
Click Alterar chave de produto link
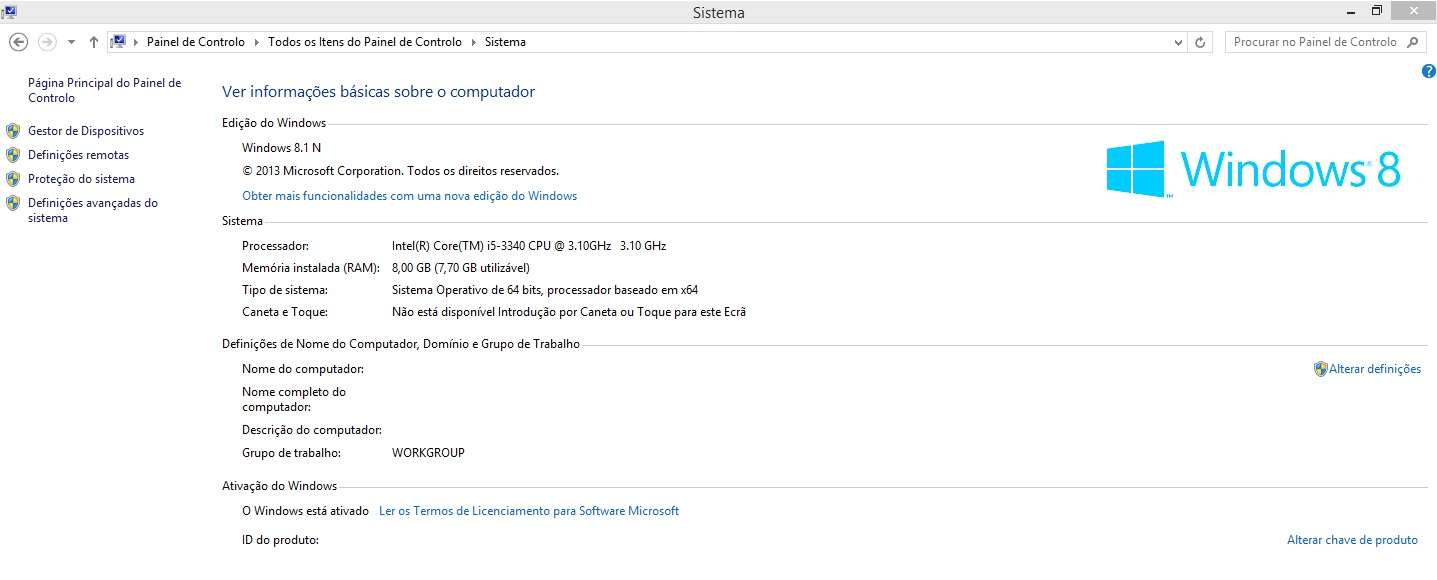point(1352,540)
